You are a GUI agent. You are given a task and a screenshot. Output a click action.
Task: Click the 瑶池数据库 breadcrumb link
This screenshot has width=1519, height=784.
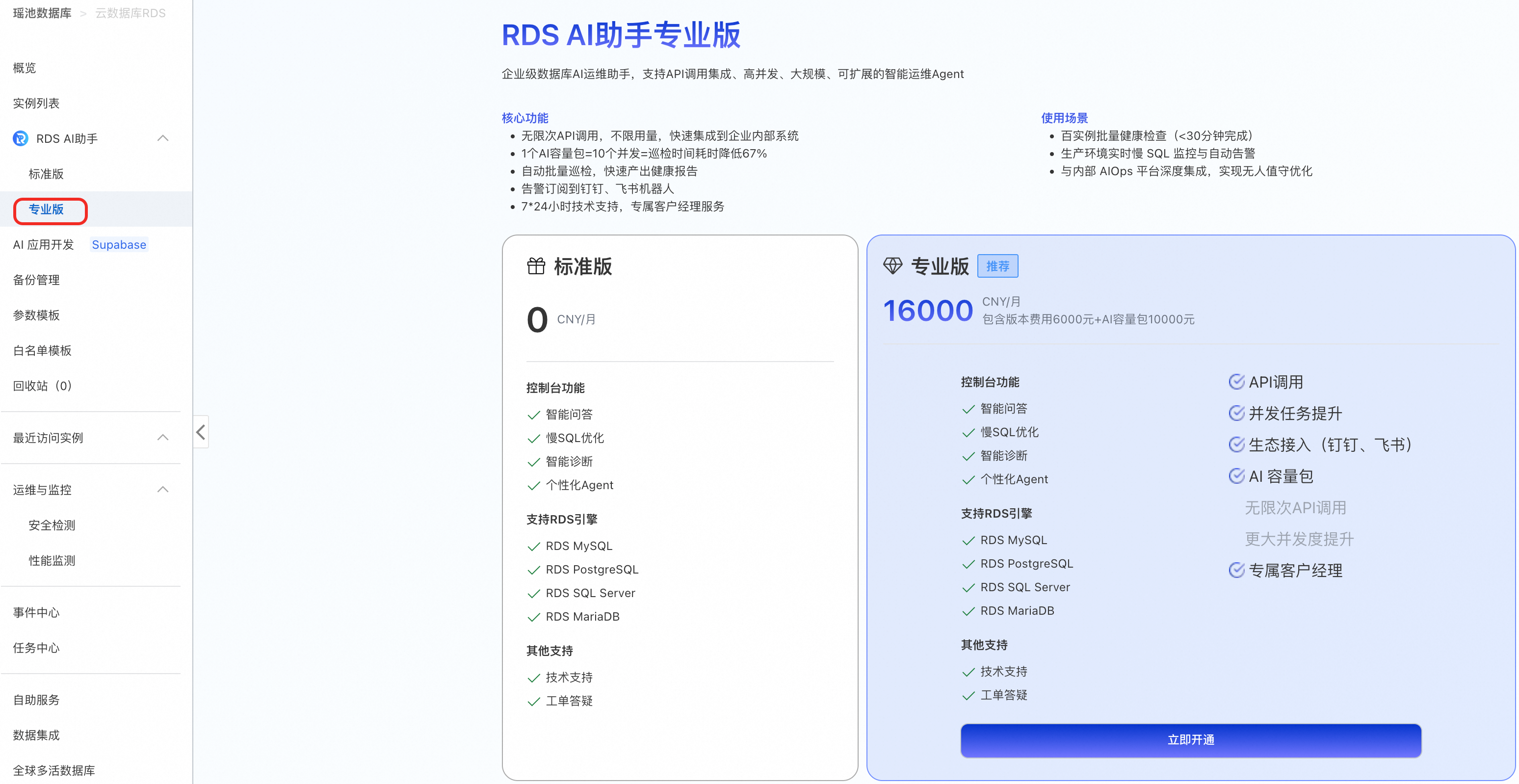pos(43,13)
